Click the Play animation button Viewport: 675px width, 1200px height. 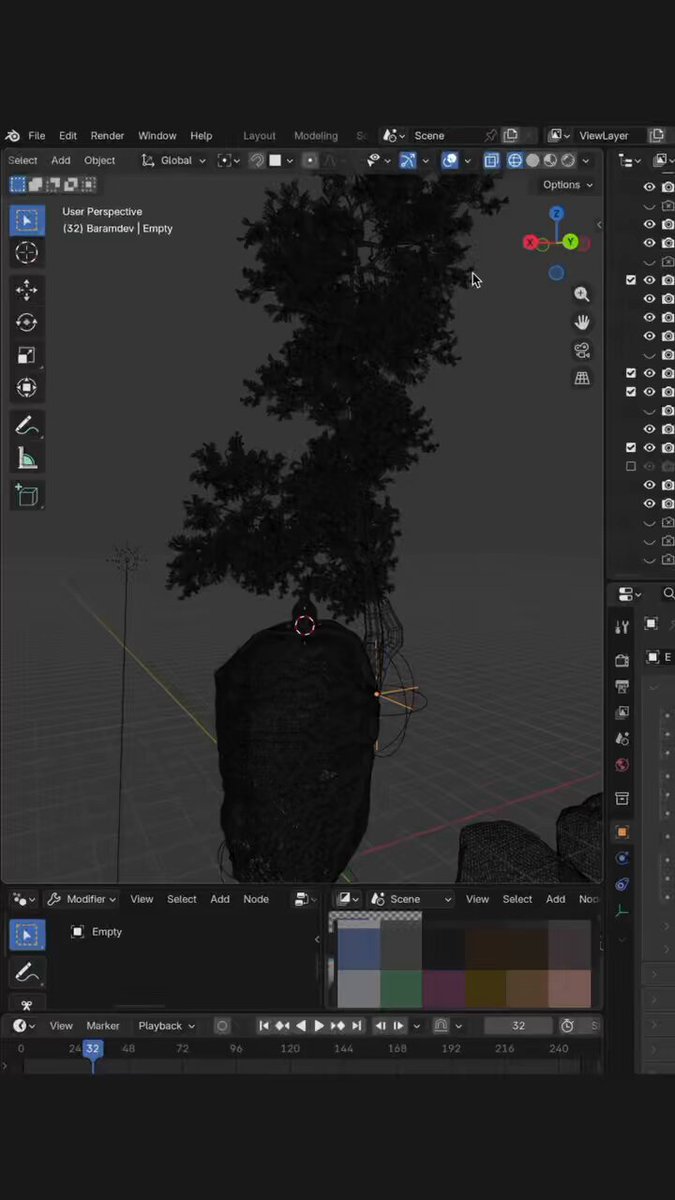click(x=319, y=1026)
